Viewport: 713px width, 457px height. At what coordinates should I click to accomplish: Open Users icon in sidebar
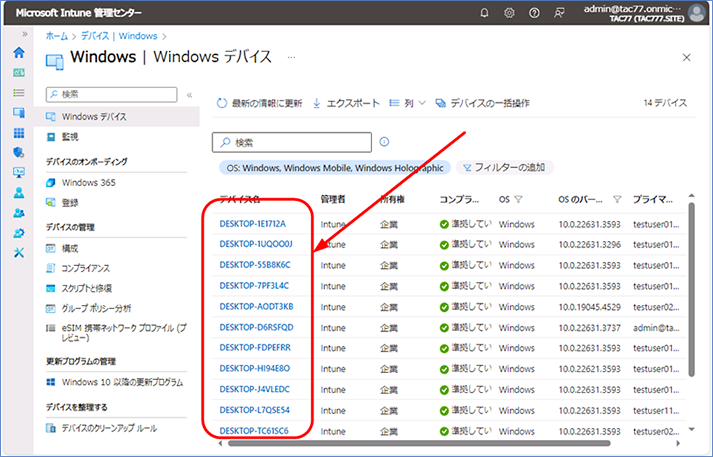point(19,193)
